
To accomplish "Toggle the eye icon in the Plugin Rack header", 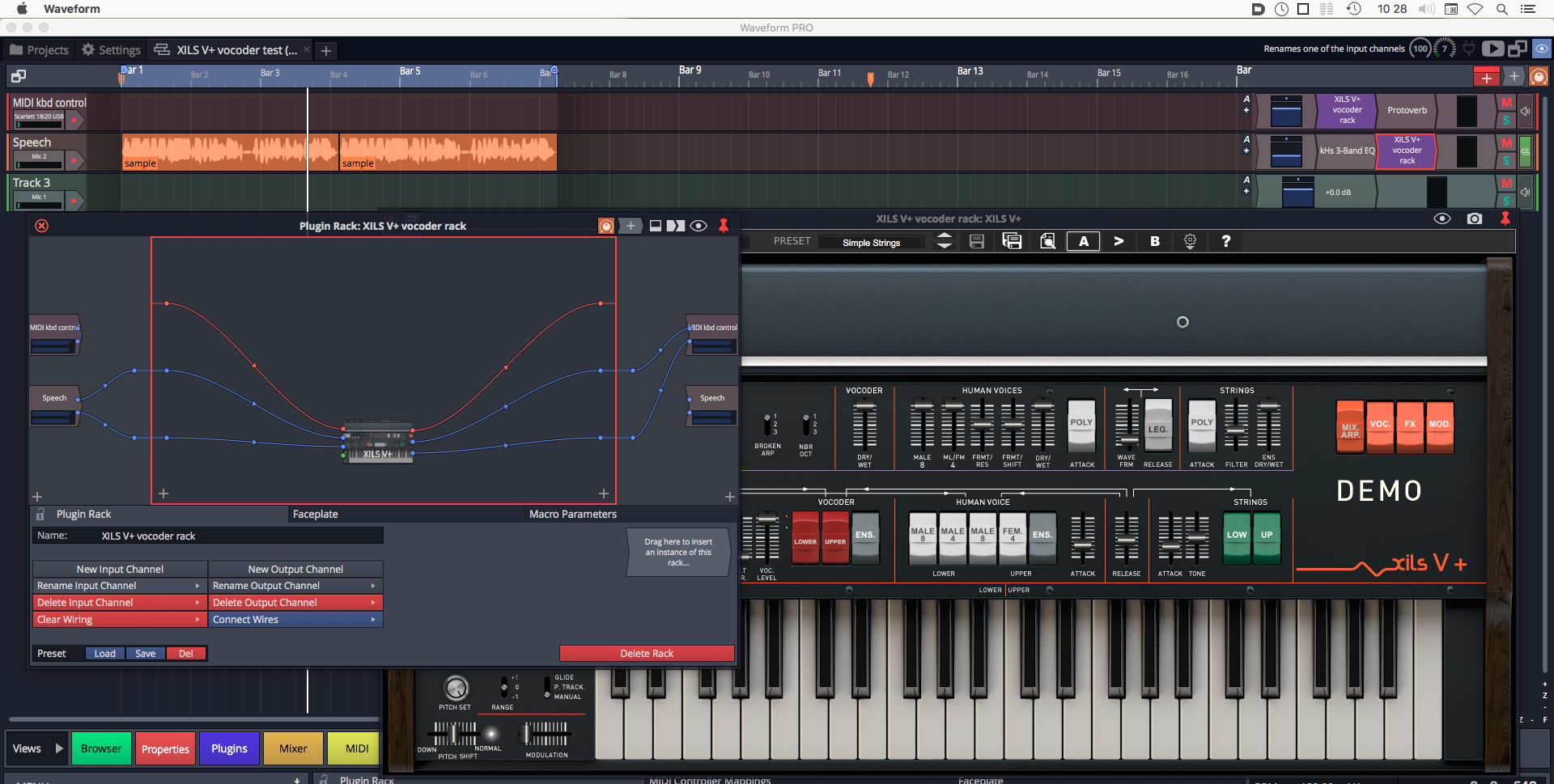I will [x=698, y=226].
